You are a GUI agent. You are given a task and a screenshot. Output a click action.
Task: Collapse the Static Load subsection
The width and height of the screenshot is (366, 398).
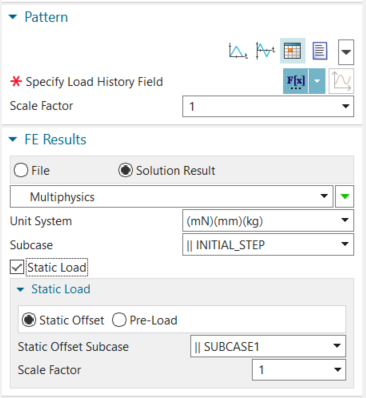pos(21,289)
